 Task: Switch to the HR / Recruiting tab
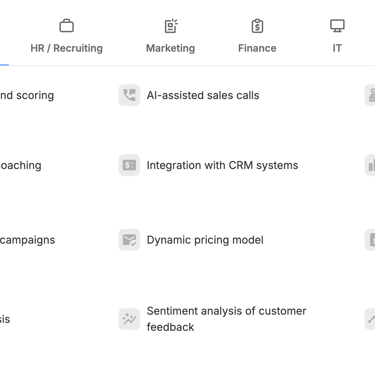67,48
